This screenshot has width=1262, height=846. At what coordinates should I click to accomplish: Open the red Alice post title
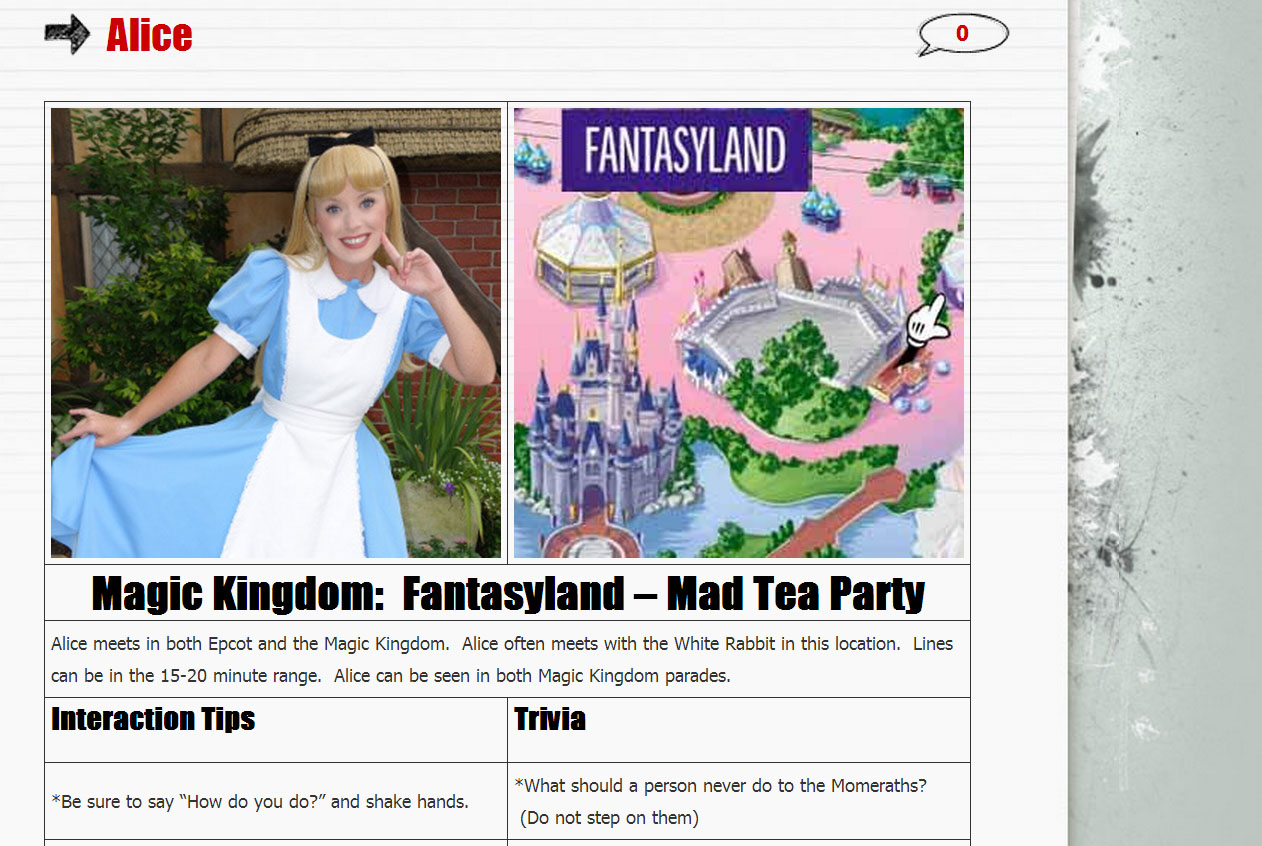tap(149, 35)
